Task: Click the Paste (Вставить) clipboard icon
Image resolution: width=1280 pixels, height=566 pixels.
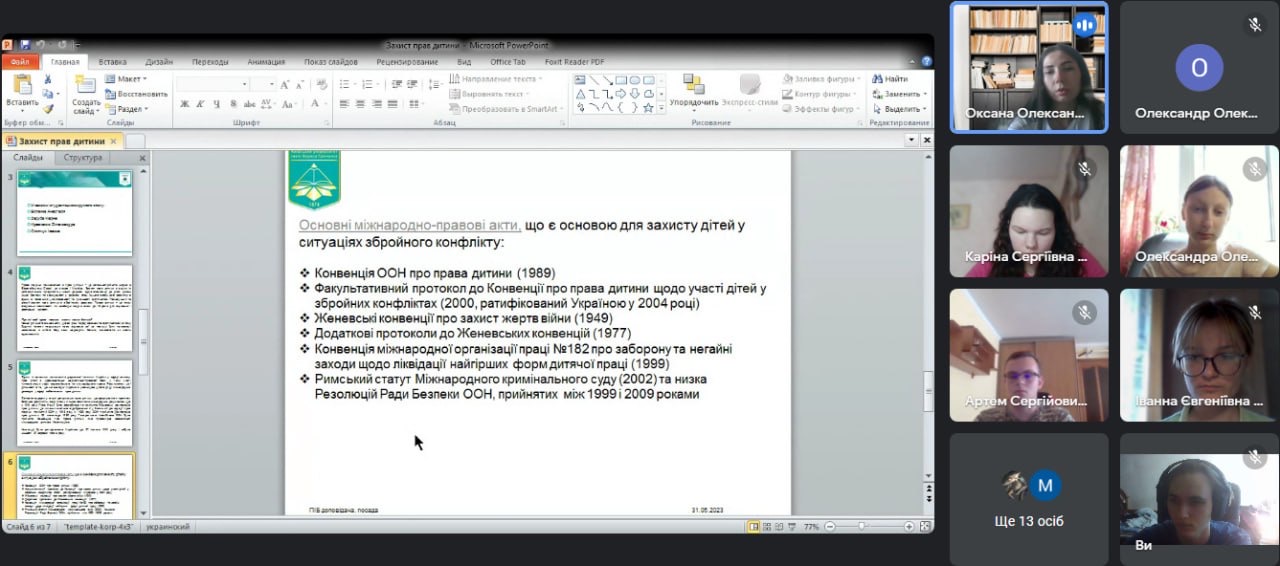Action: point(22,85)
